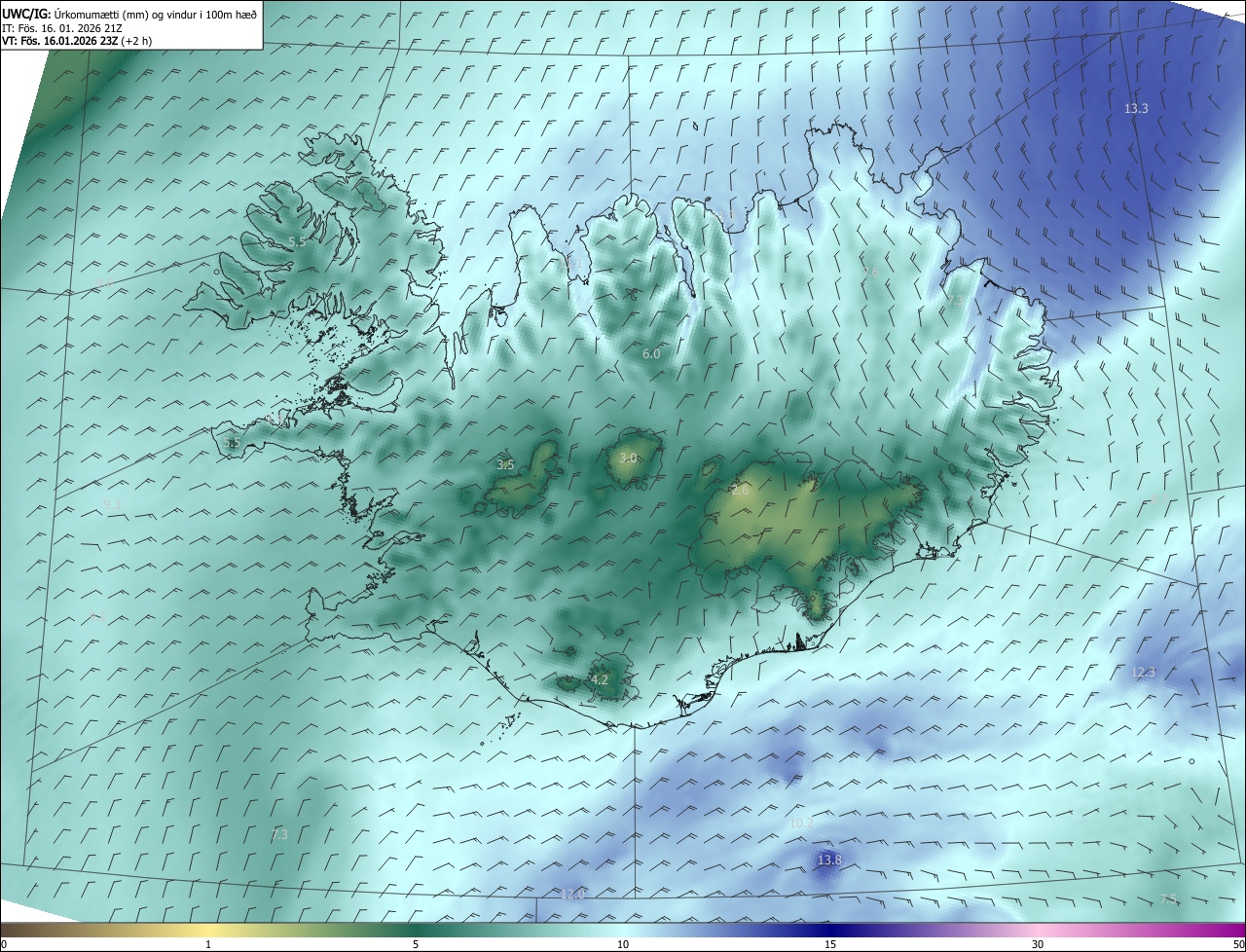Click the 9.3 value west of Iceland
This screenshot has height=952, width=1246.
tap(112, 504)
